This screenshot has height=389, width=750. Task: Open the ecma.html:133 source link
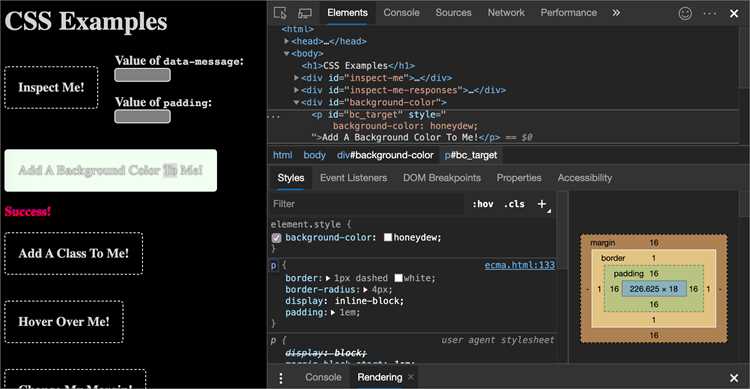[x=519, y=265]
